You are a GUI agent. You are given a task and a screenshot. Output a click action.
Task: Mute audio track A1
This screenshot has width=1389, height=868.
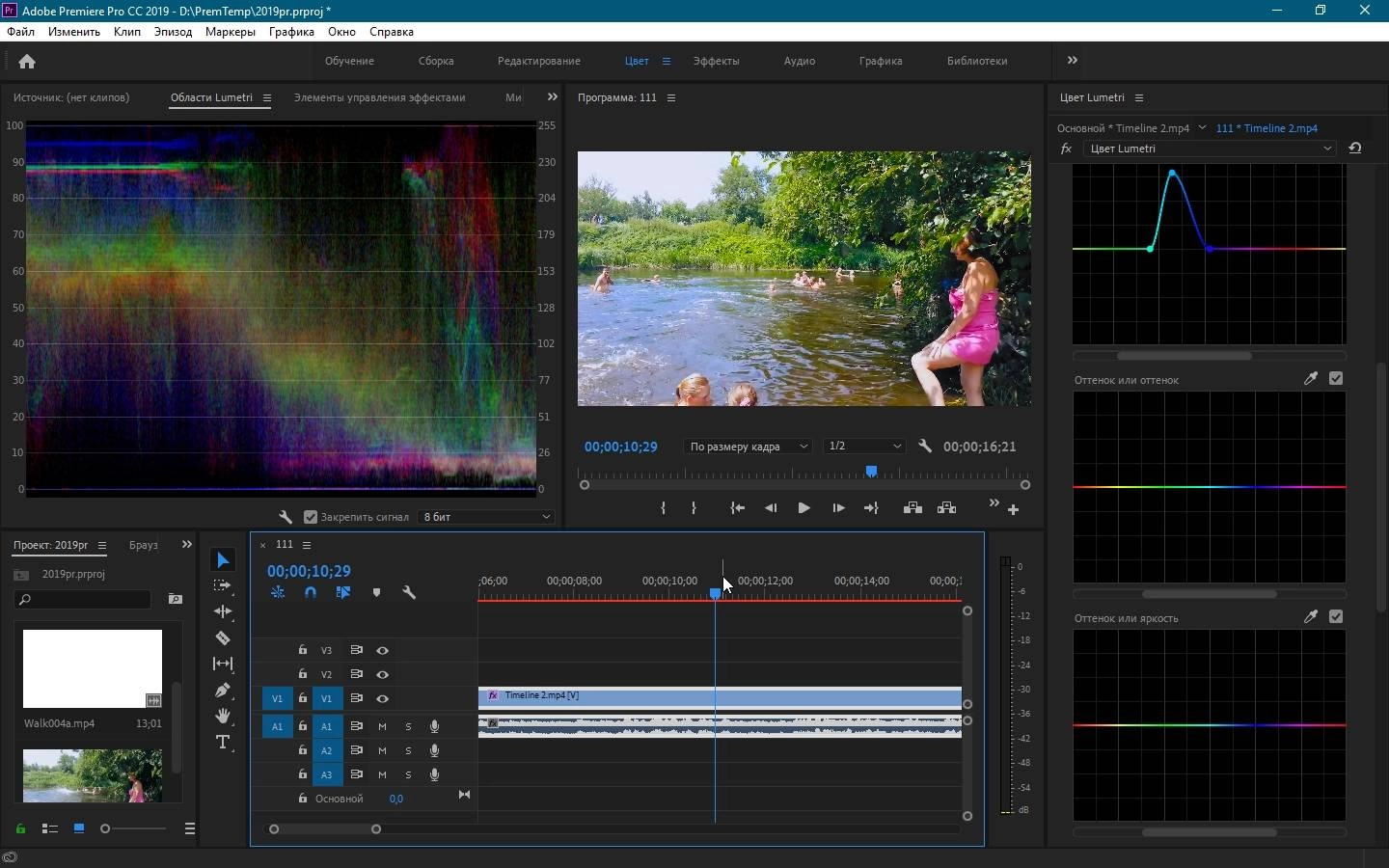383,726
